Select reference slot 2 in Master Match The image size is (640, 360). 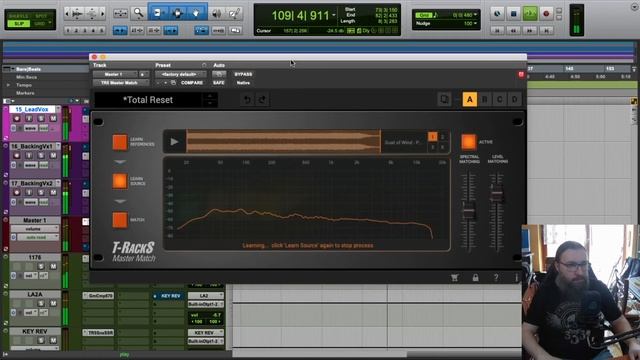(443, 137)
